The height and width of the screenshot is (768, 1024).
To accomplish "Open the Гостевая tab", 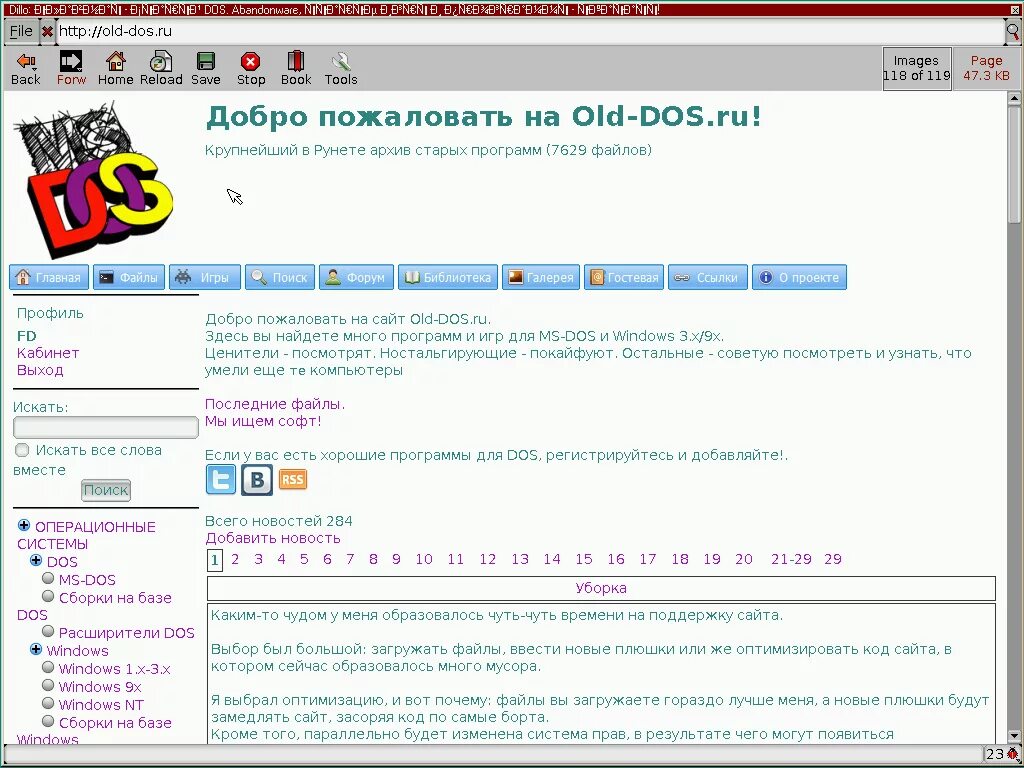I will coord(624,278).
